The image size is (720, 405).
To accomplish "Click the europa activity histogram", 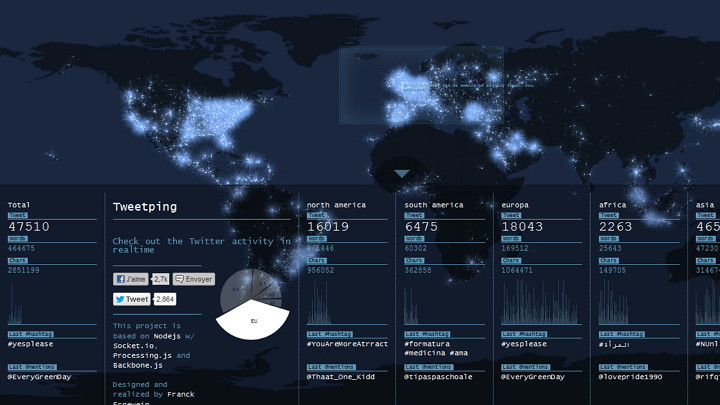I will 540,302.
